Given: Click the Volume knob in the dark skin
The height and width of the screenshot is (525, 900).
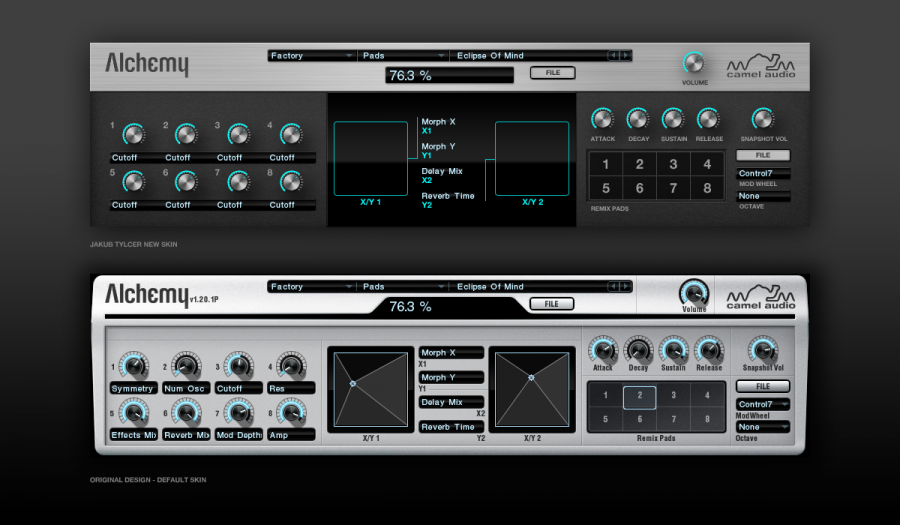Looking at the screenshot, I should [694, 63].
